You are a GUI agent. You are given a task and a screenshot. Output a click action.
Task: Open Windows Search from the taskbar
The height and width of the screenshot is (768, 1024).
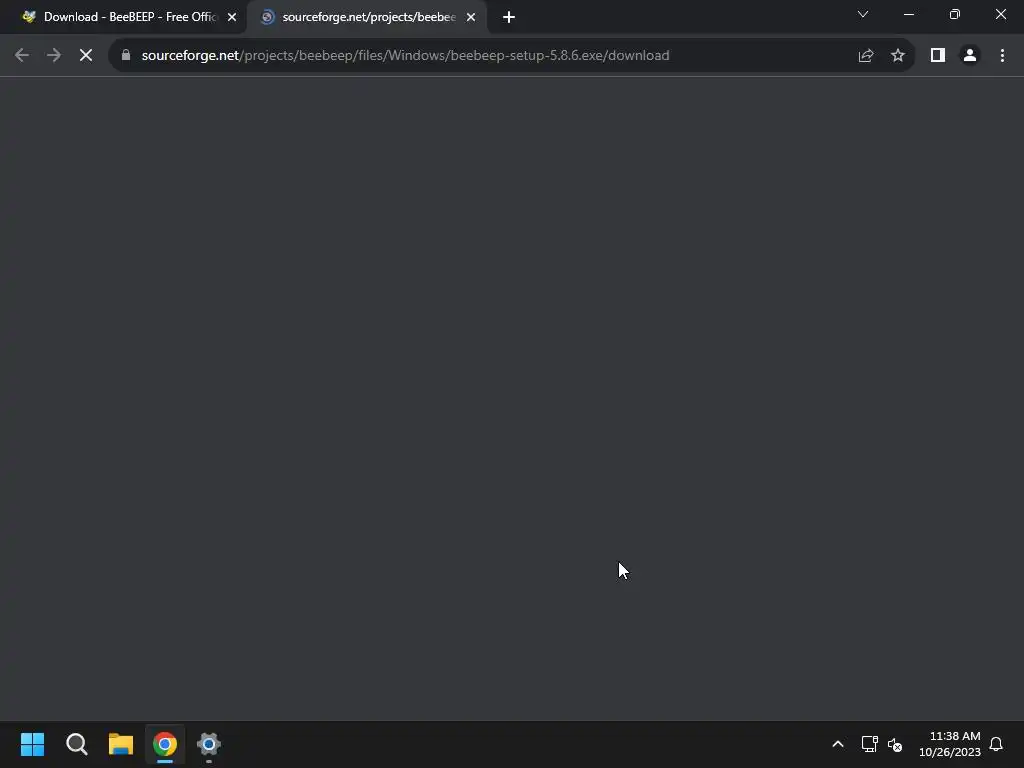(76, 744)
